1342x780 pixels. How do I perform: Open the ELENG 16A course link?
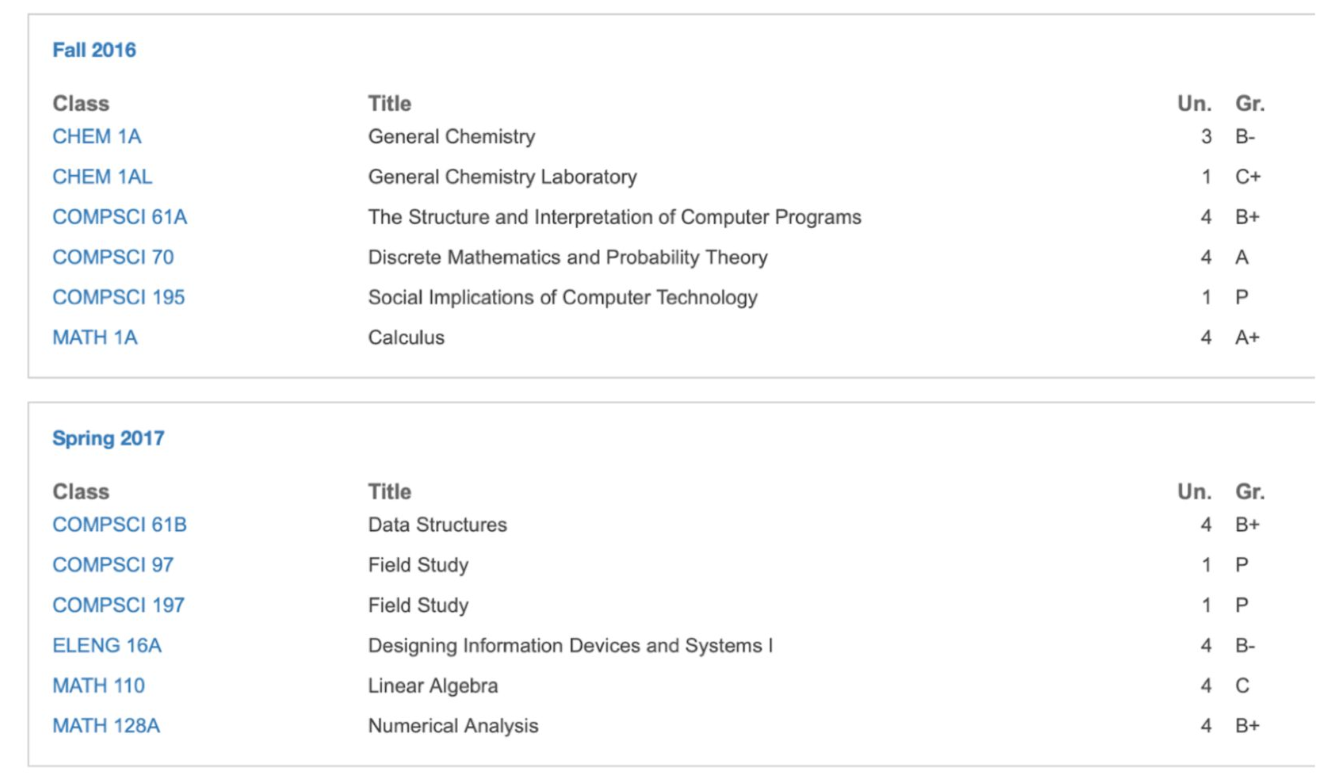coord(106,646)
